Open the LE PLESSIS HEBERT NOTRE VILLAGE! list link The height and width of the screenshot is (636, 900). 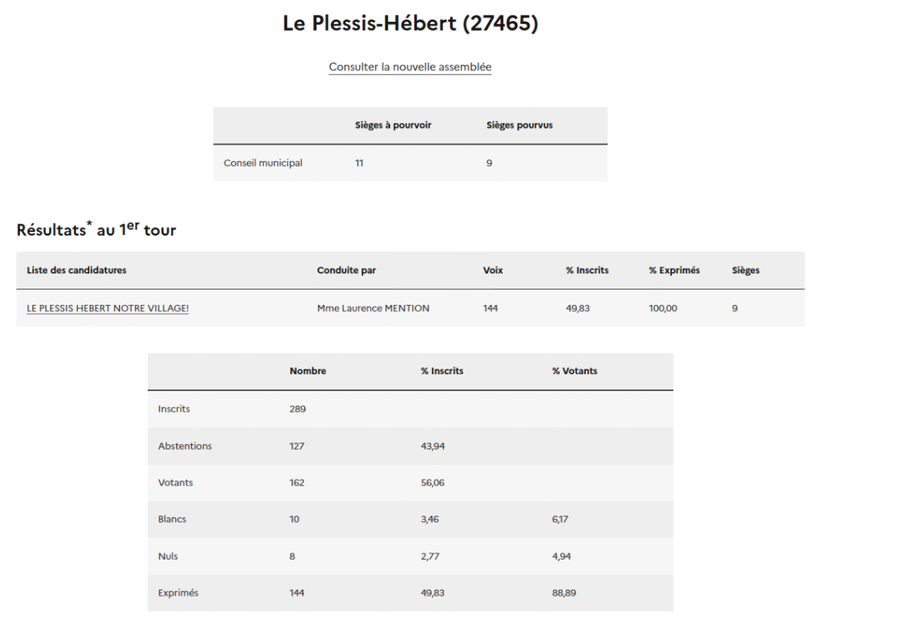coord(108,308)
